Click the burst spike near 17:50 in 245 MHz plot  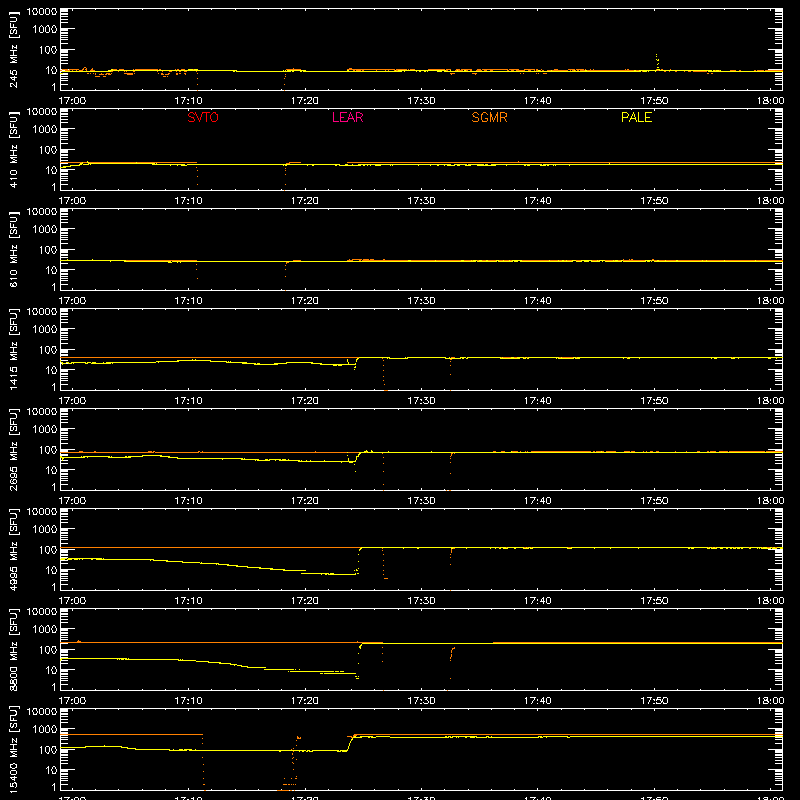coord(657,61)
